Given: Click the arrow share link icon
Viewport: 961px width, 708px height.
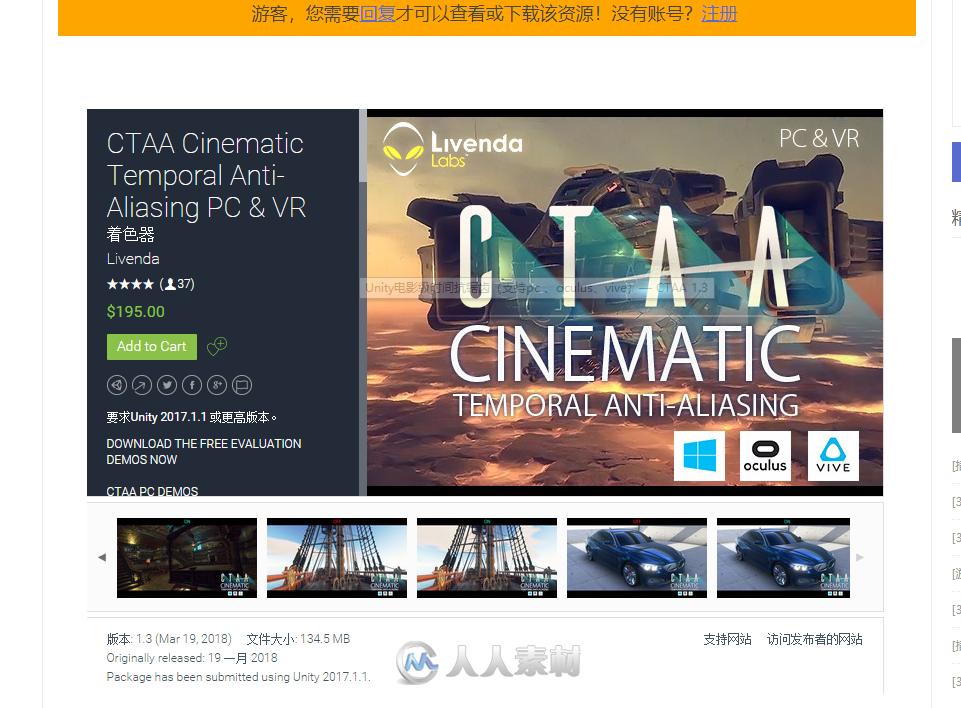Looking at the screenshot, I should pyautogui.click(x=142, y=385).
